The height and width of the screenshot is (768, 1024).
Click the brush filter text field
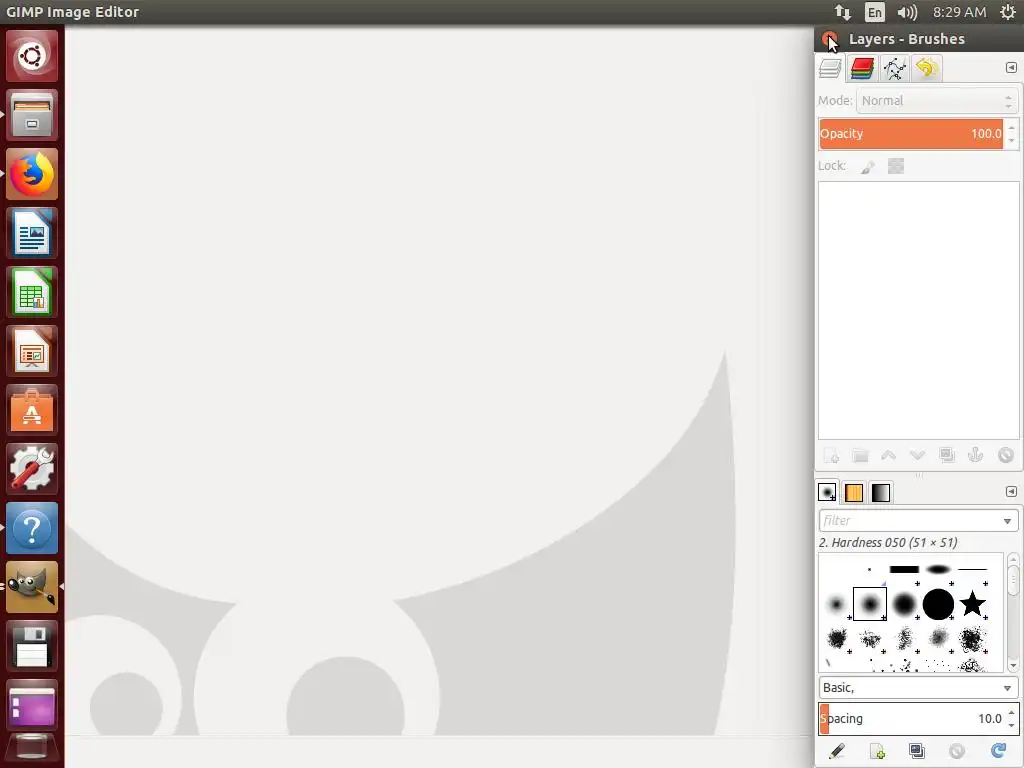[909, 520]
